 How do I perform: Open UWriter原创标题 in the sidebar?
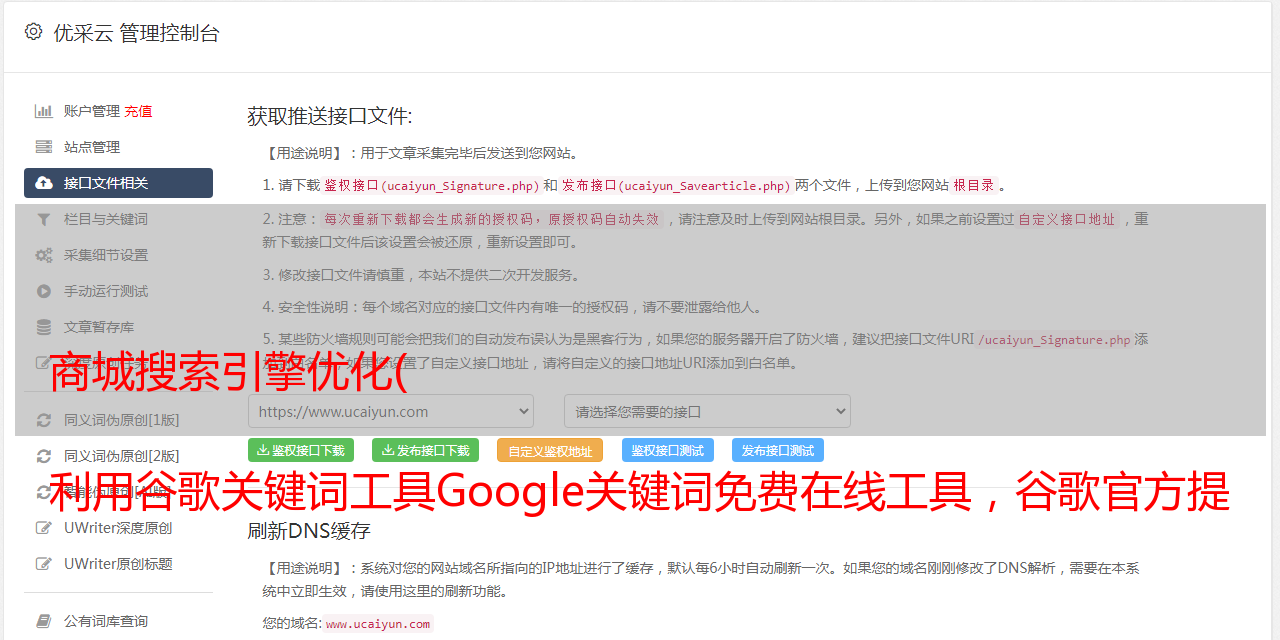coord(118,564)
